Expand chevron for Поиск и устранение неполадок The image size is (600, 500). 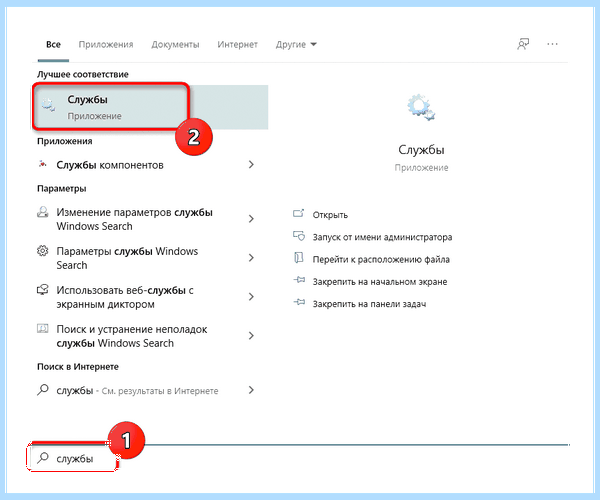pyautogui.click(x=251, y=336)
